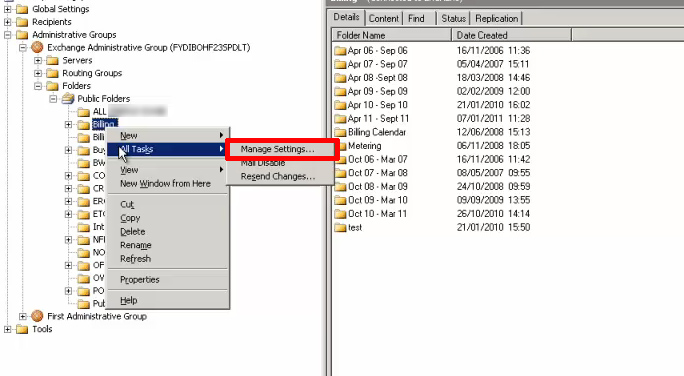This screenshot has width=684, height=376.
Task: Click the Exchange Administrative Group label
Action: [149, 47]
